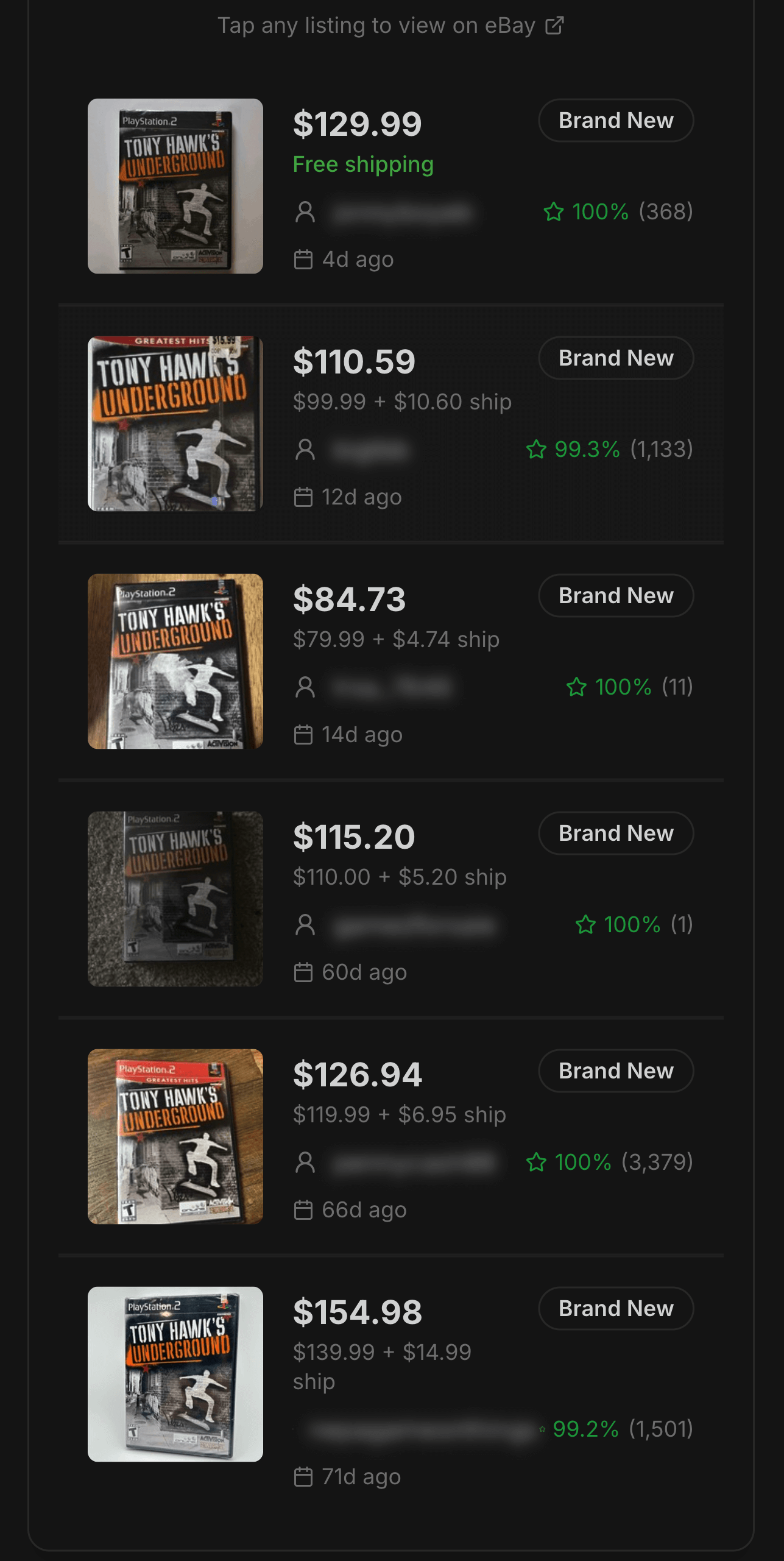Open the Greatest Hits $110.59 listing thumbnail
Screen dimensions: 784x1561
coord(175,423)
